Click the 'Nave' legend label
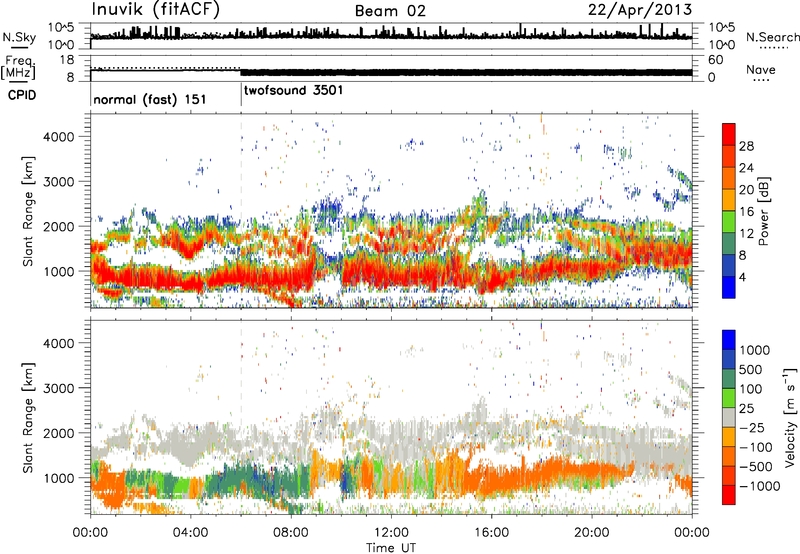 tap(761, 69)
